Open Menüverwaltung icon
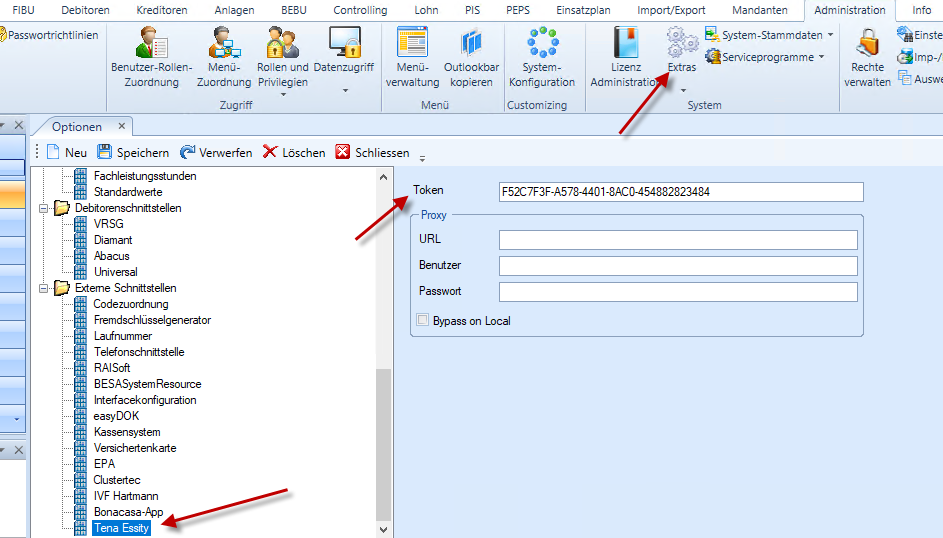 pyautogui.click(x=412, y=43)
